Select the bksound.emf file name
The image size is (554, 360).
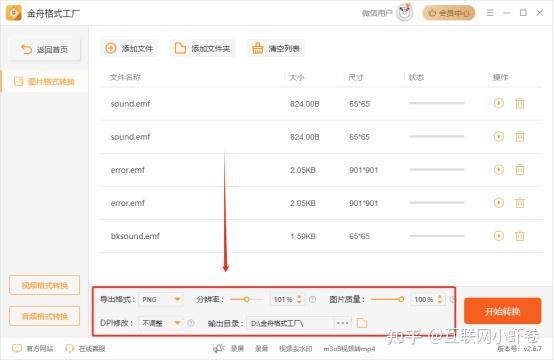click(135, 236)
